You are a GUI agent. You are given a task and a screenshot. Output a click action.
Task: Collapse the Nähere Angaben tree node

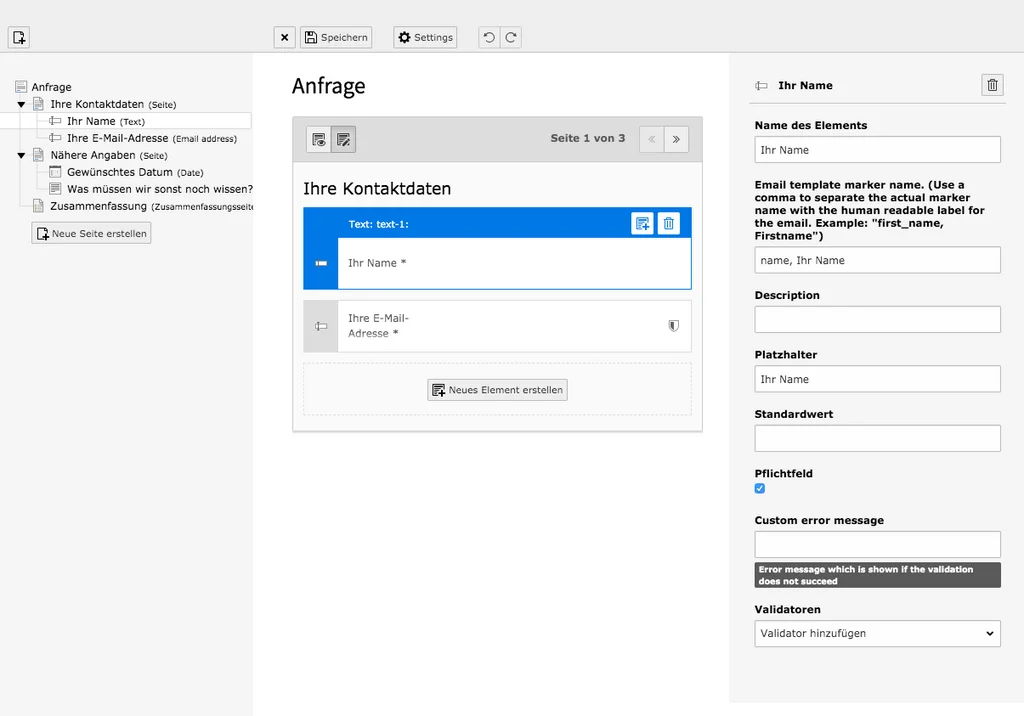(x=21, y=155)
